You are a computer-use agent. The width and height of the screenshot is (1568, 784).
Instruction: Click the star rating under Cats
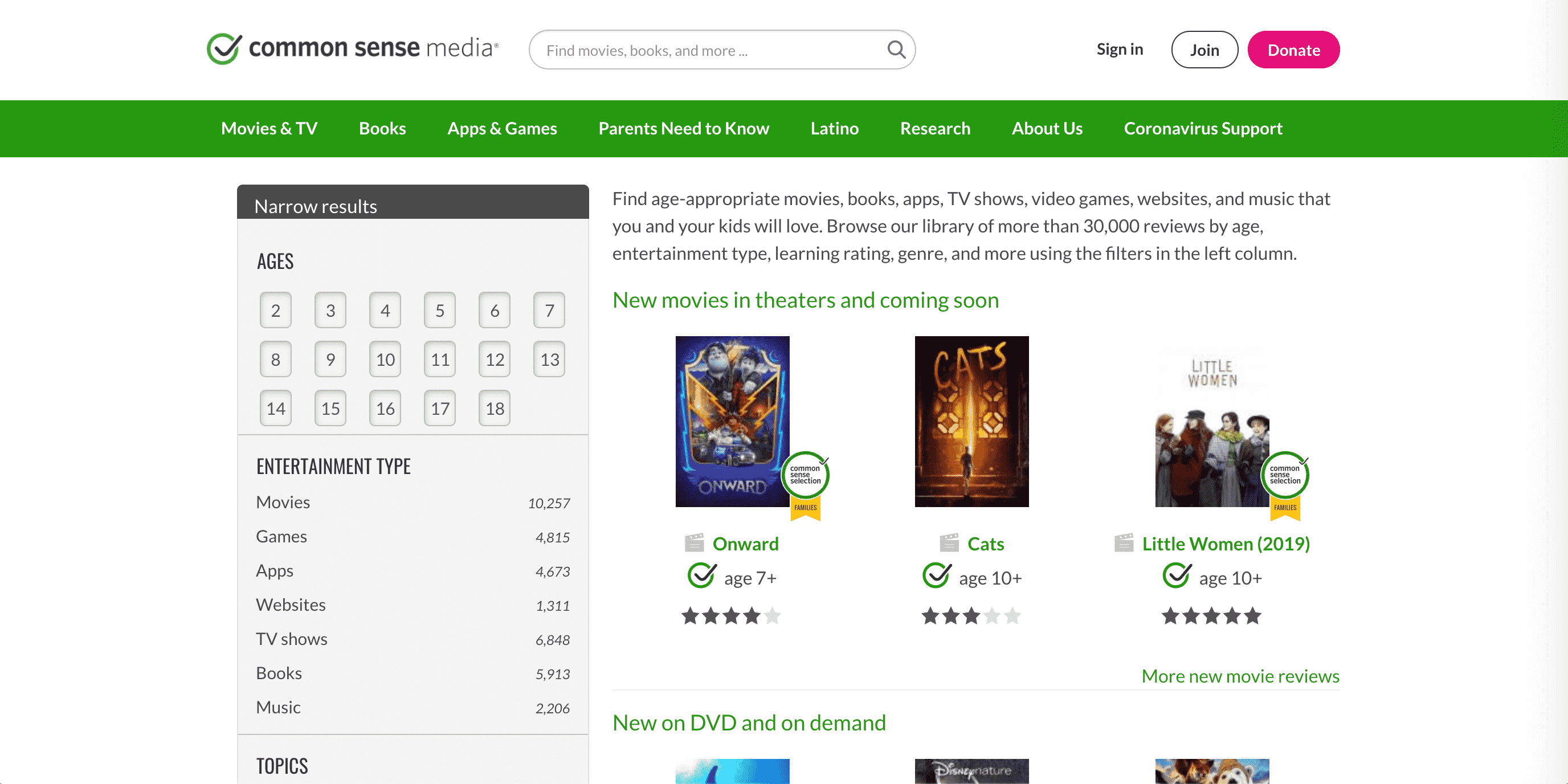pyautogui.click(x=971, y=616)
